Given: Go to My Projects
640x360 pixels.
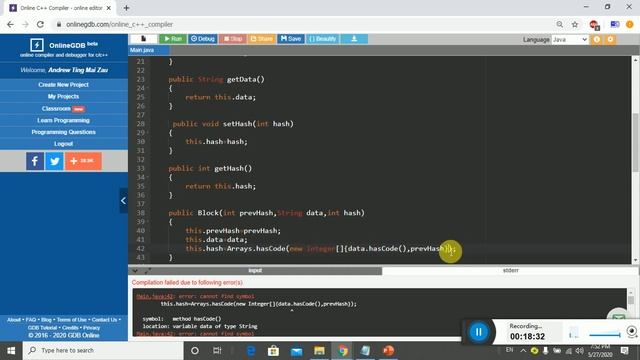Looking at the screenshot, I should pyautogui.click(x=64, y=96).
